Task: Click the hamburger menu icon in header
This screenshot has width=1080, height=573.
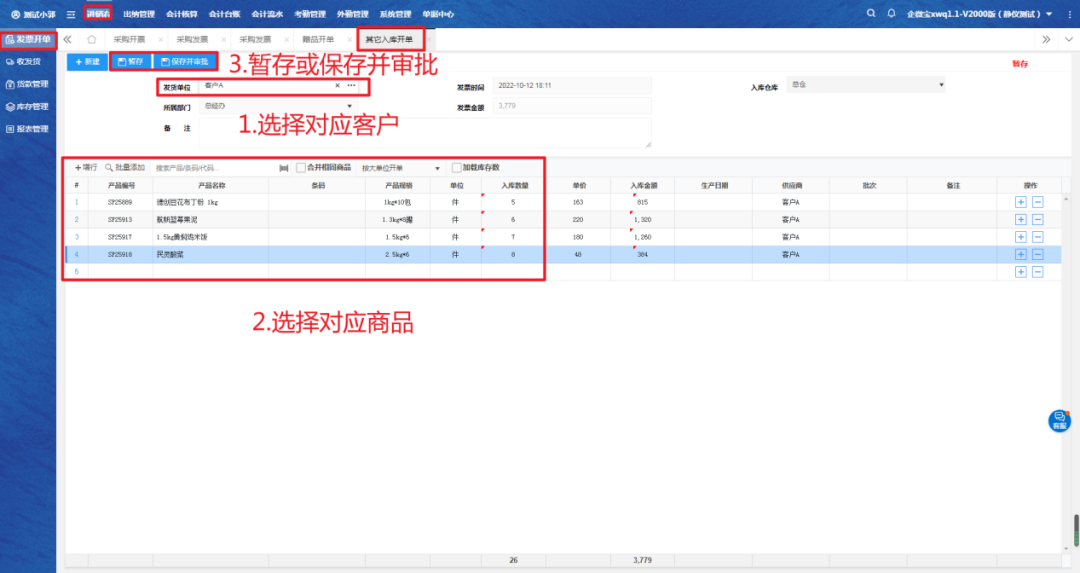Action: [70, 15]
